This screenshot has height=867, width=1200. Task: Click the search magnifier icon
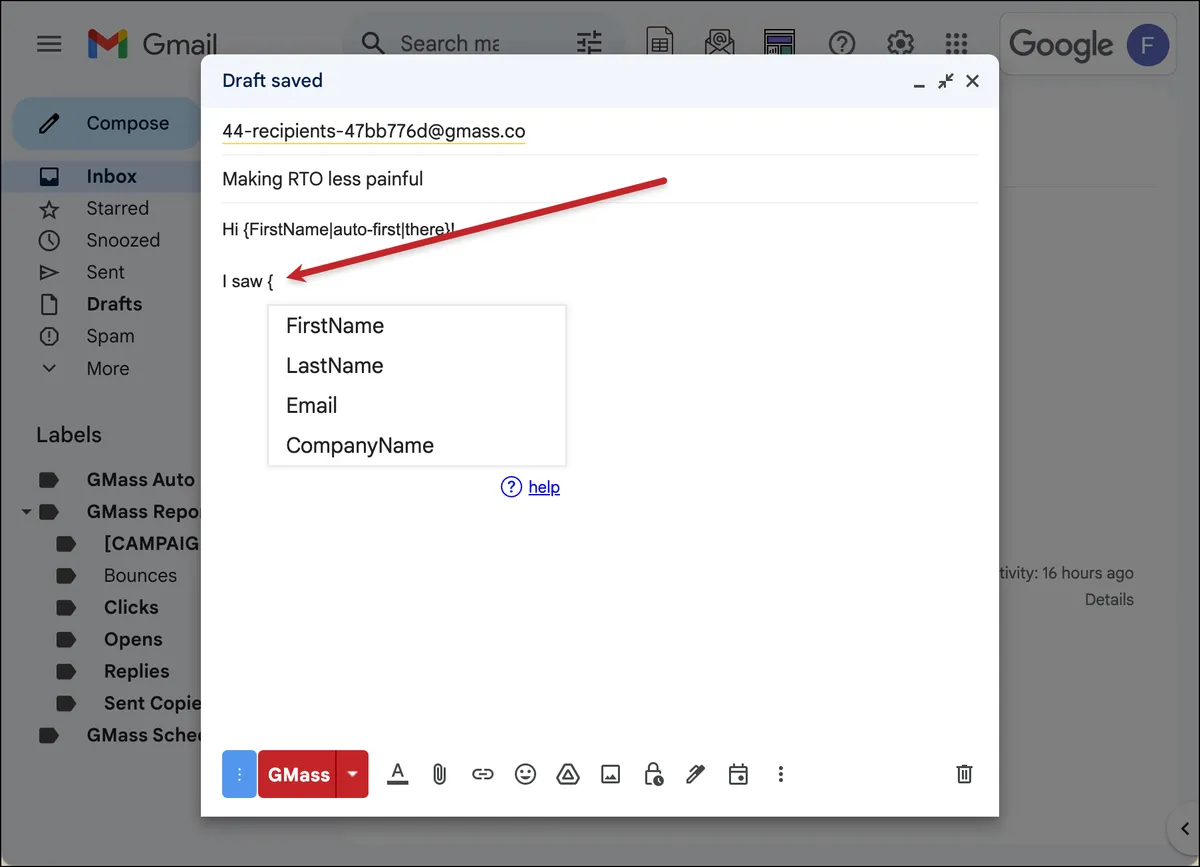pyautogui.click(x=373, y=43)
